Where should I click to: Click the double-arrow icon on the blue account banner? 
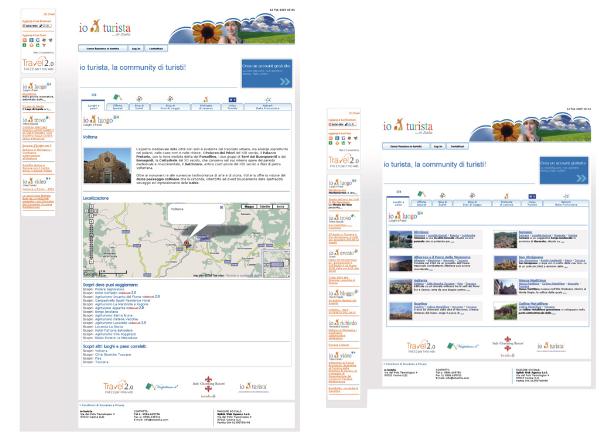[x=285, y=83]
